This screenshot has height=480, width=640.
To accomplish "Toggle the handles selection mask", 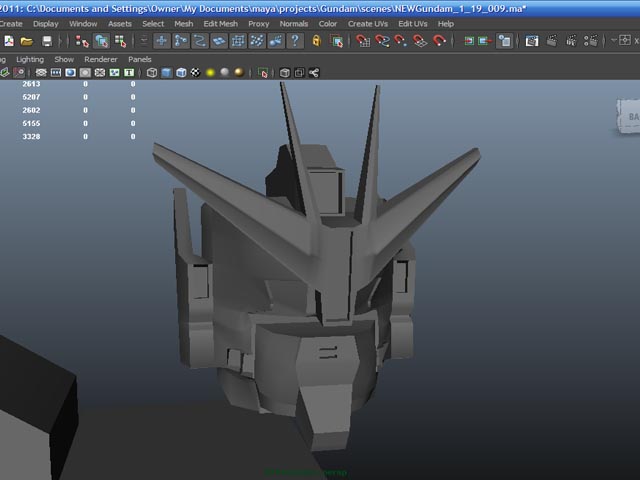I will pyautogui.click(x=162, y=41).
